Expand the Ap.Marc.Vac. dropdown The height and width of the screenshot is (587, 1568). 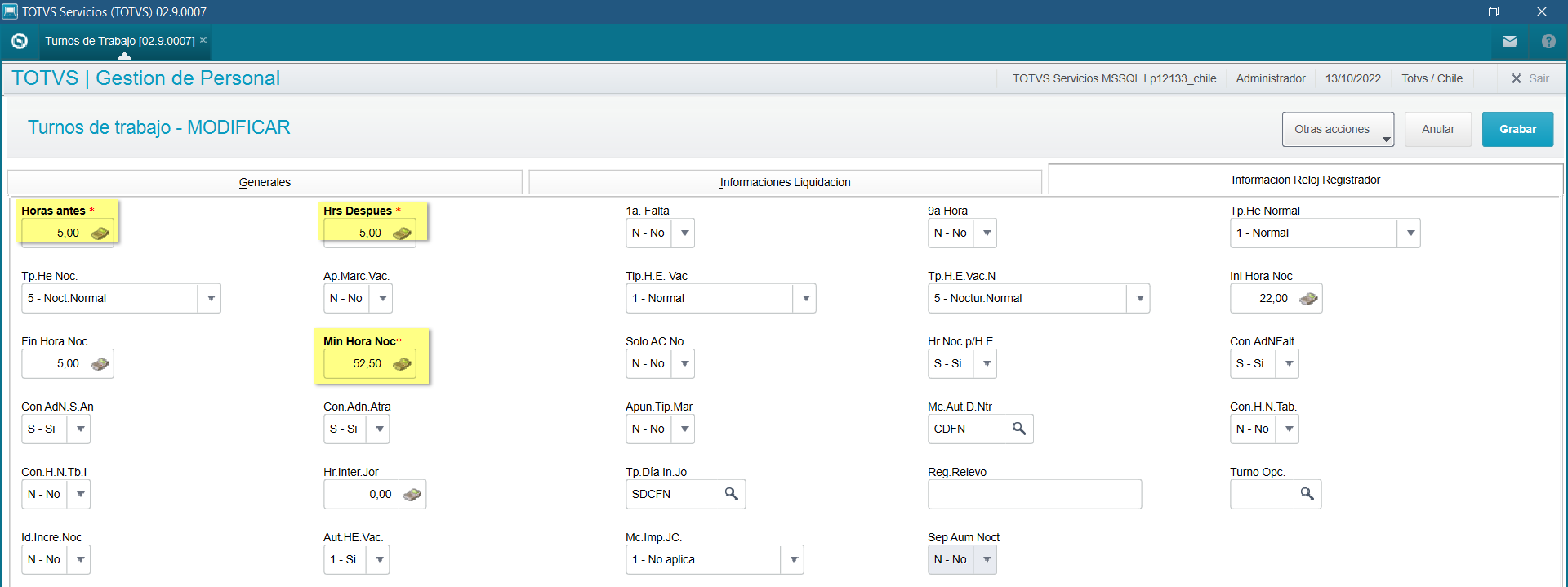click(382, 299)
